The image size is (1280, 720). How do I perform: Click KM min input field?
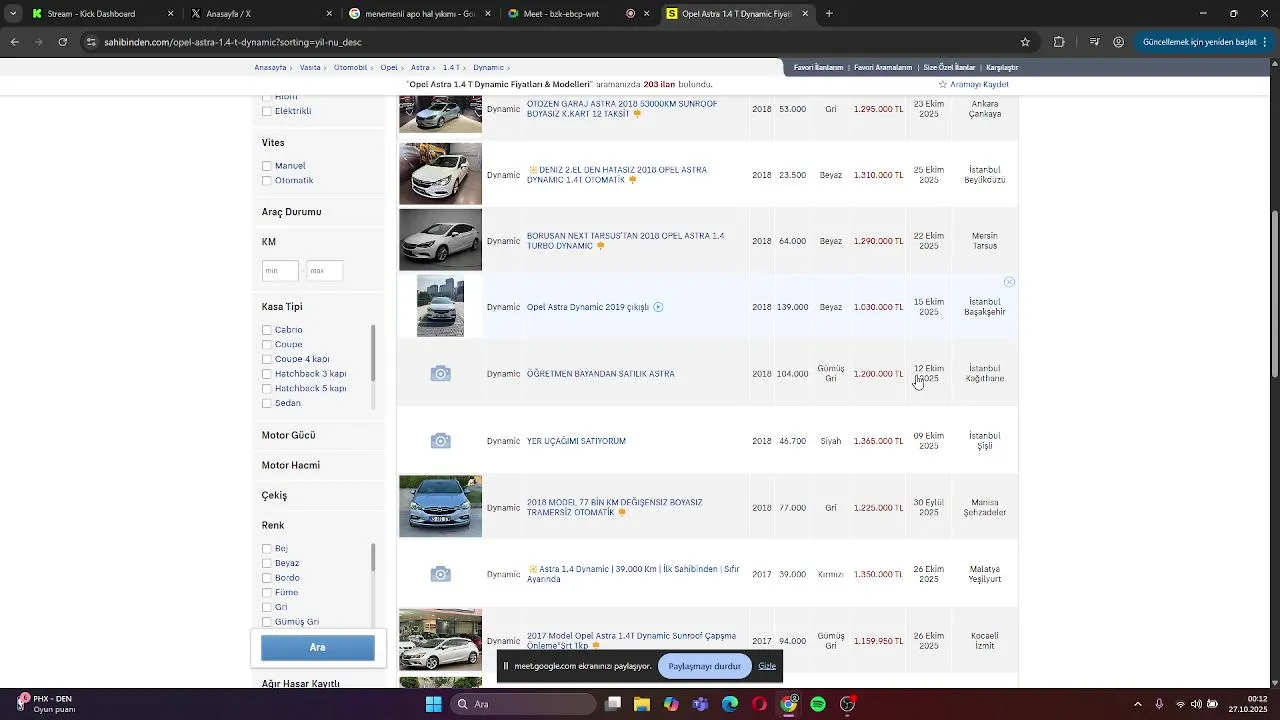(280, 271)
